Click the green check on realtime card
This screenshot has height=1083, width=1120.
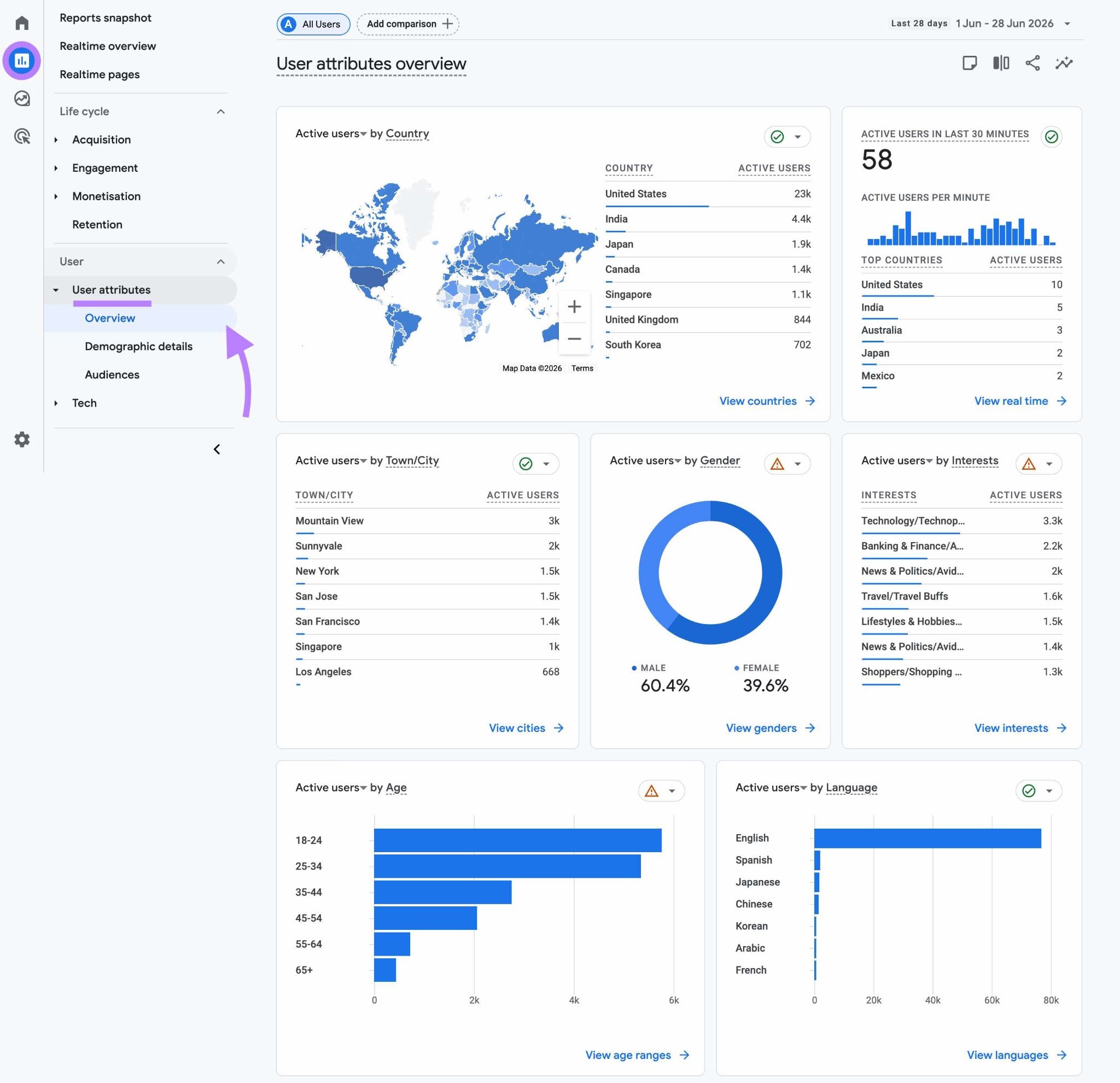[x=1052, y=137]
